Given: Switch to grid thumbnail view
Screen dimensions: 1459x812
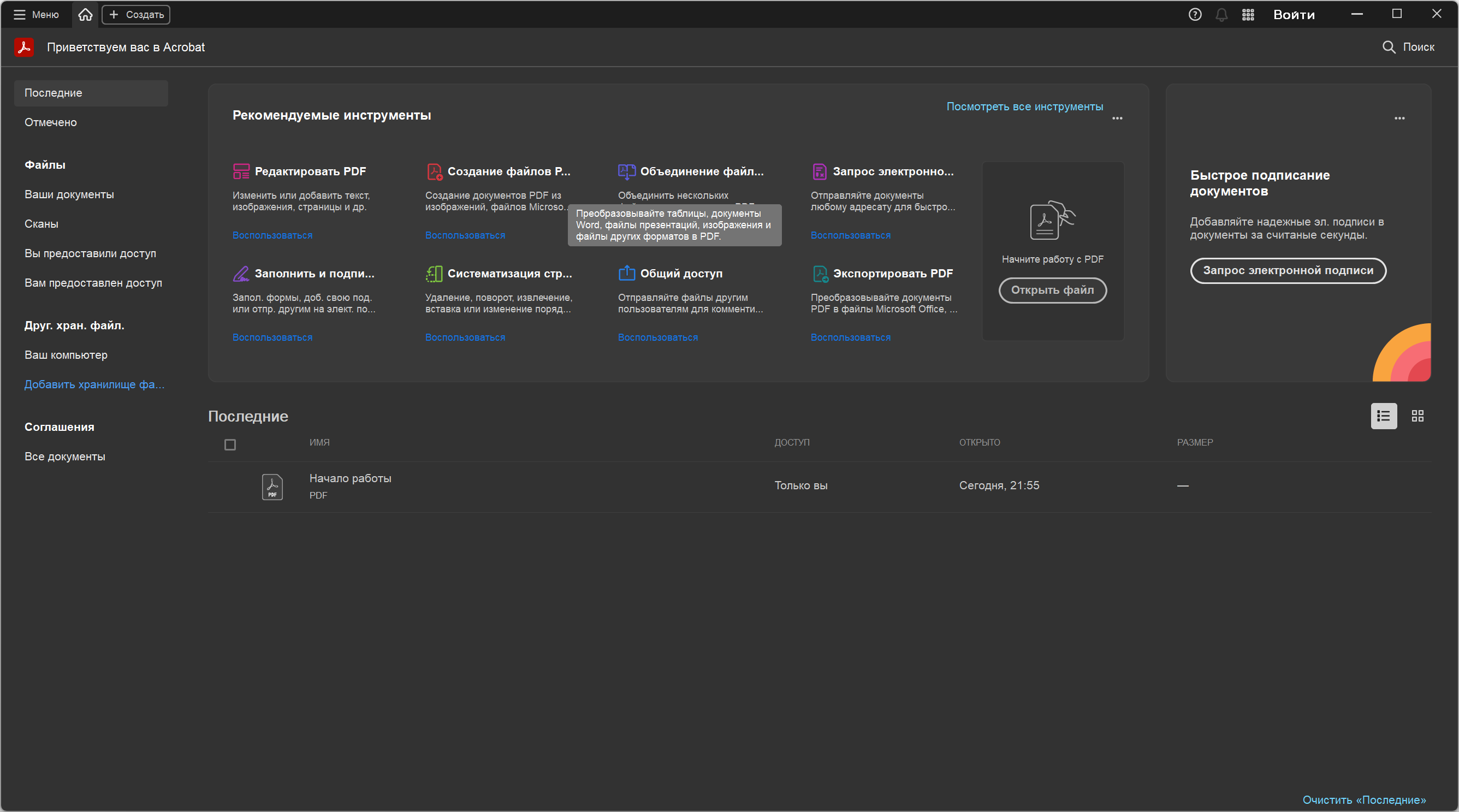Looking at the screenshot, I should click(1418, 416).
